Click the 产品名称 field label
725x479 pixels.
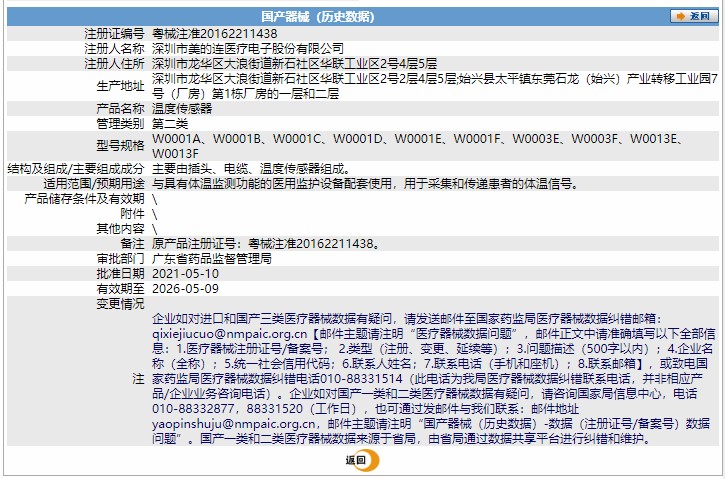120,109
